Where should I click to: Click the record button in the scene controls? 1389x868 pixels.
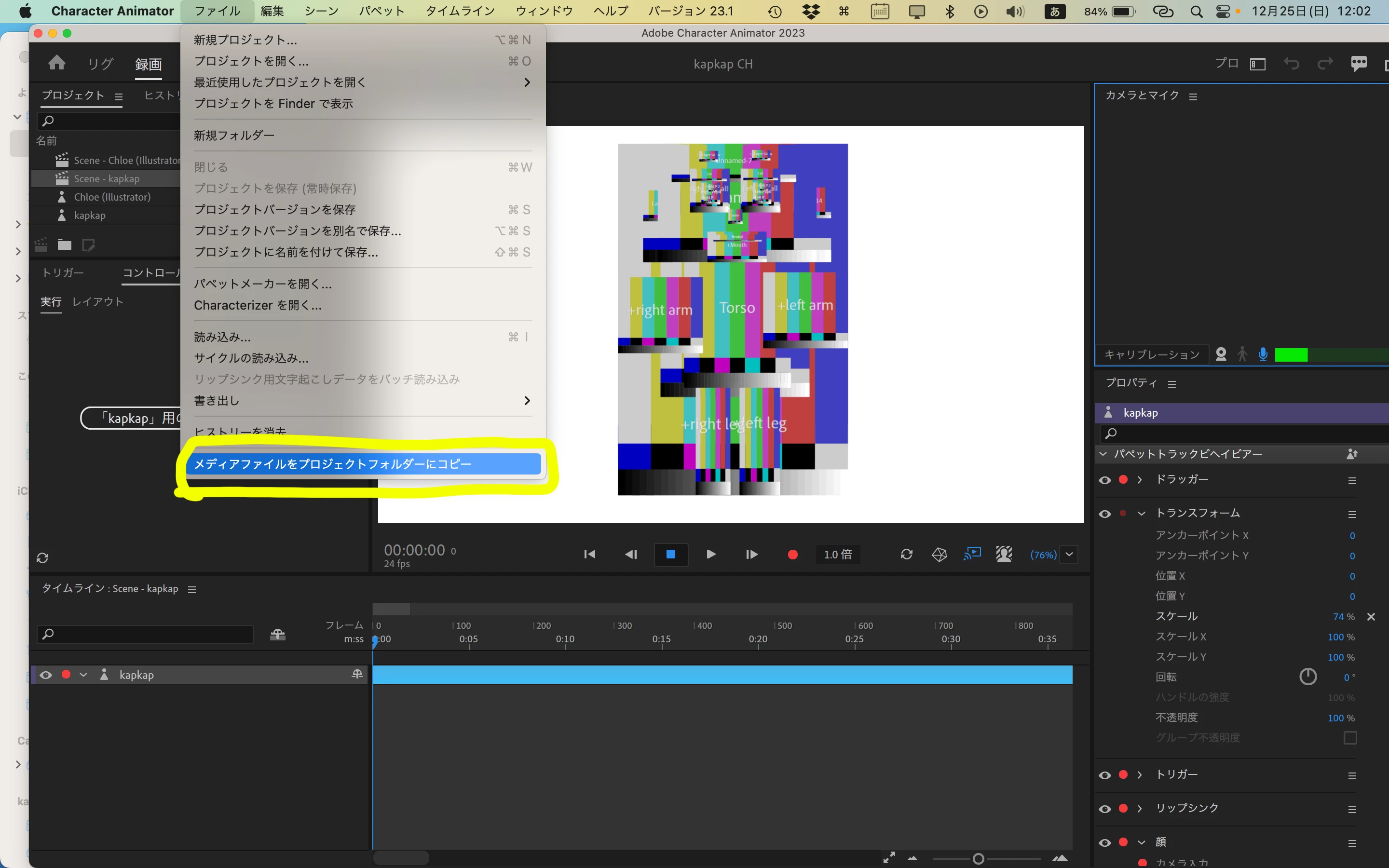pyautogui.click(x=792, y=555)
